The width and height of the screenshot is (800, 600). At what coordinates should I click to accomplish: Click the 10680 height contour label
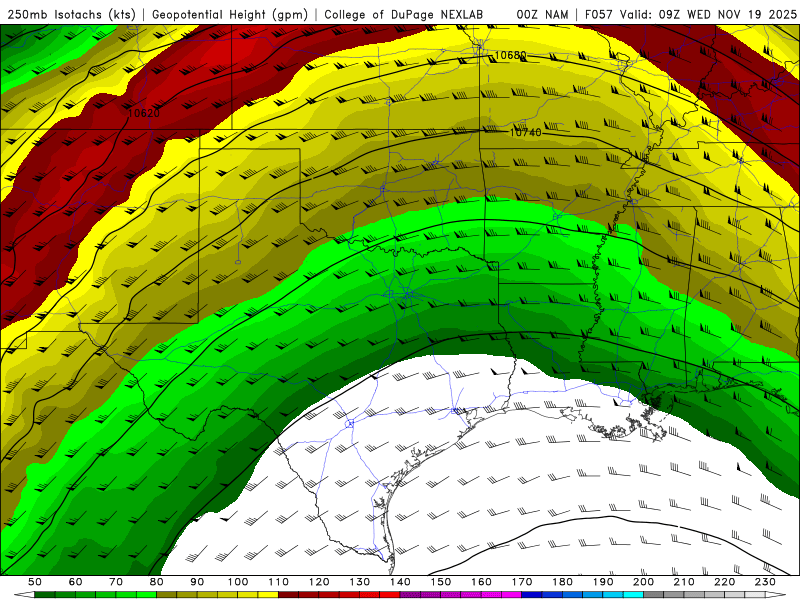pyautogui.click(x=510, y=55)
